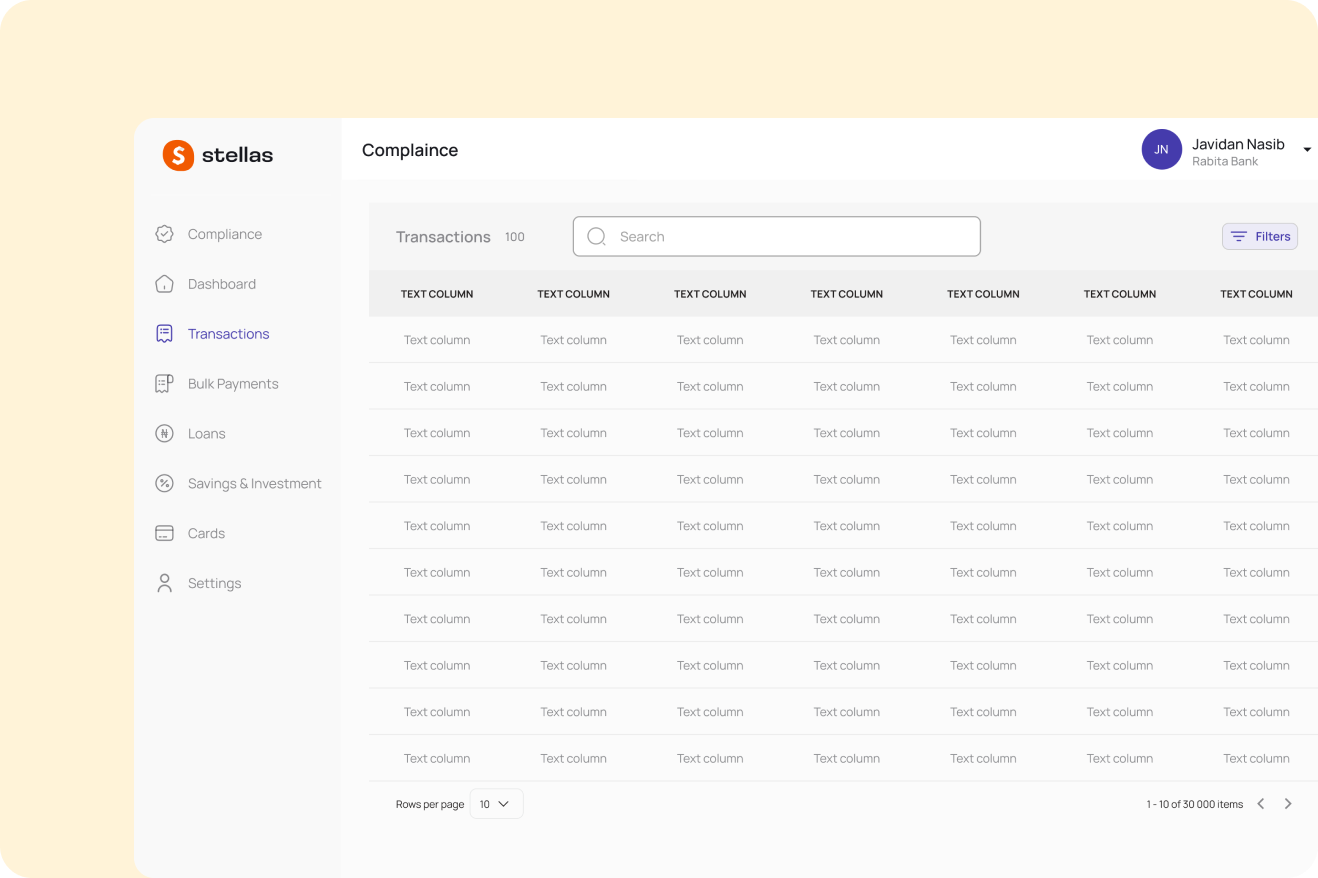
Task: Click the search magnifier icon
Action: (x=597, y=237)
